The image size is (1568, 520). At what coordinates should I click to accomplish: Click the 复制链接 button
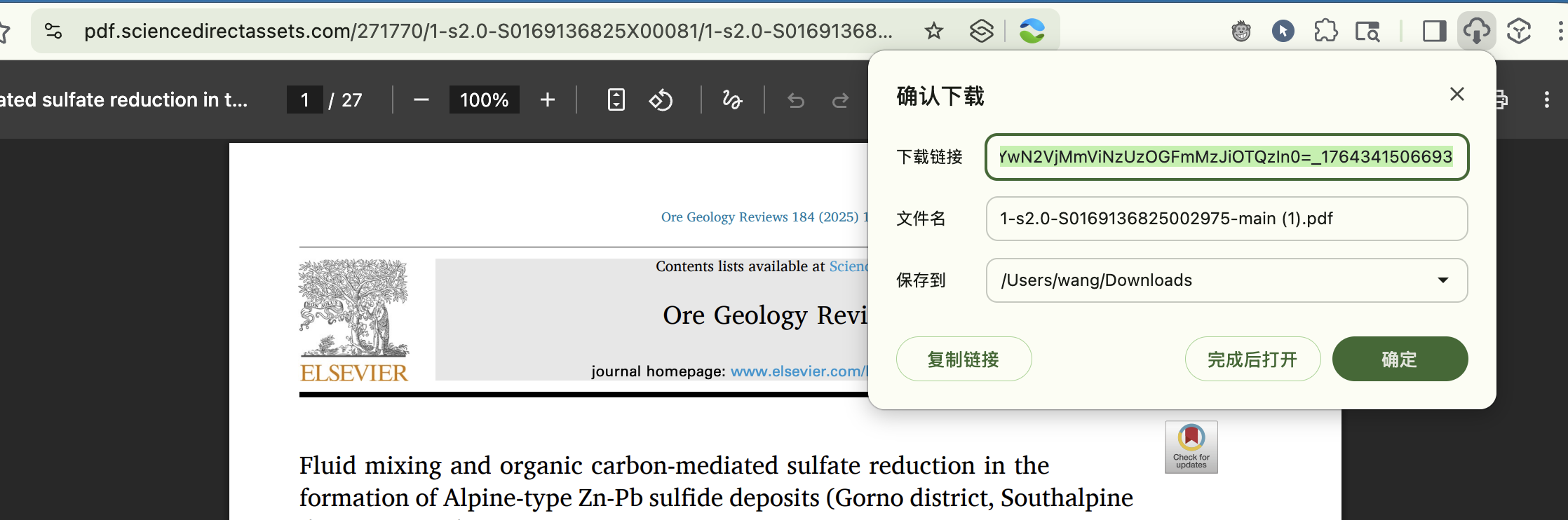click(964, 359)
